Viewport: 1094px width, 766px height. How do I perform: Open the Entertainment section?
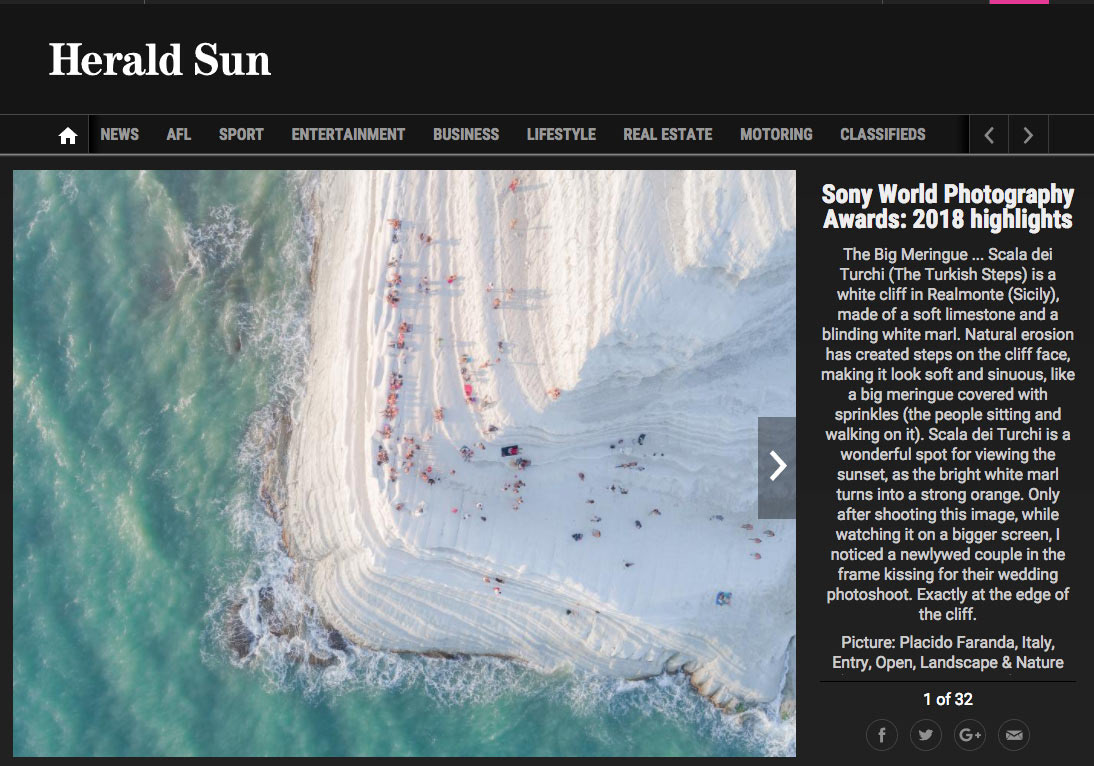348,135
